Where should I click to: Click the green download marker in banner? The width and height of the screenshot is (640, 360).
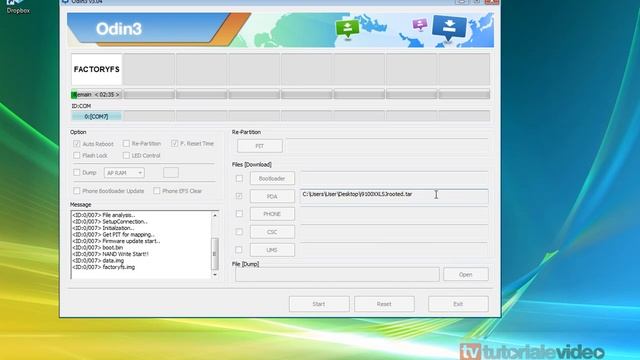(x=347, y=29)
